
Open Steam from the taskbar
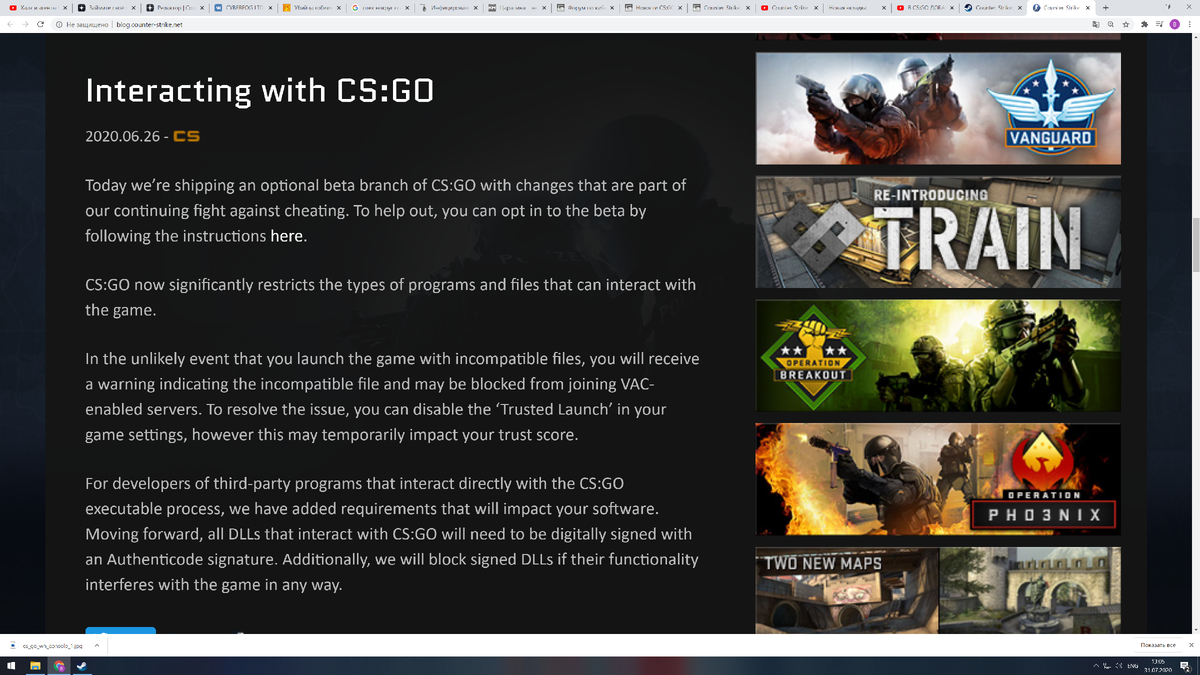(82, 666)
